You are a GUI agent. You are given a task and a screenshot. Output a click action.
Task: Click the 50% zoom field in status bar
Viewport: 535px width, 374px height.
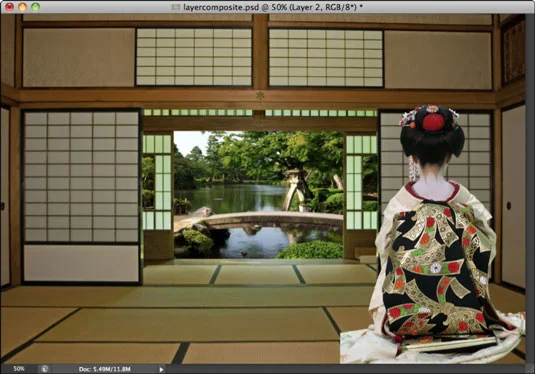tap(19, 369)
